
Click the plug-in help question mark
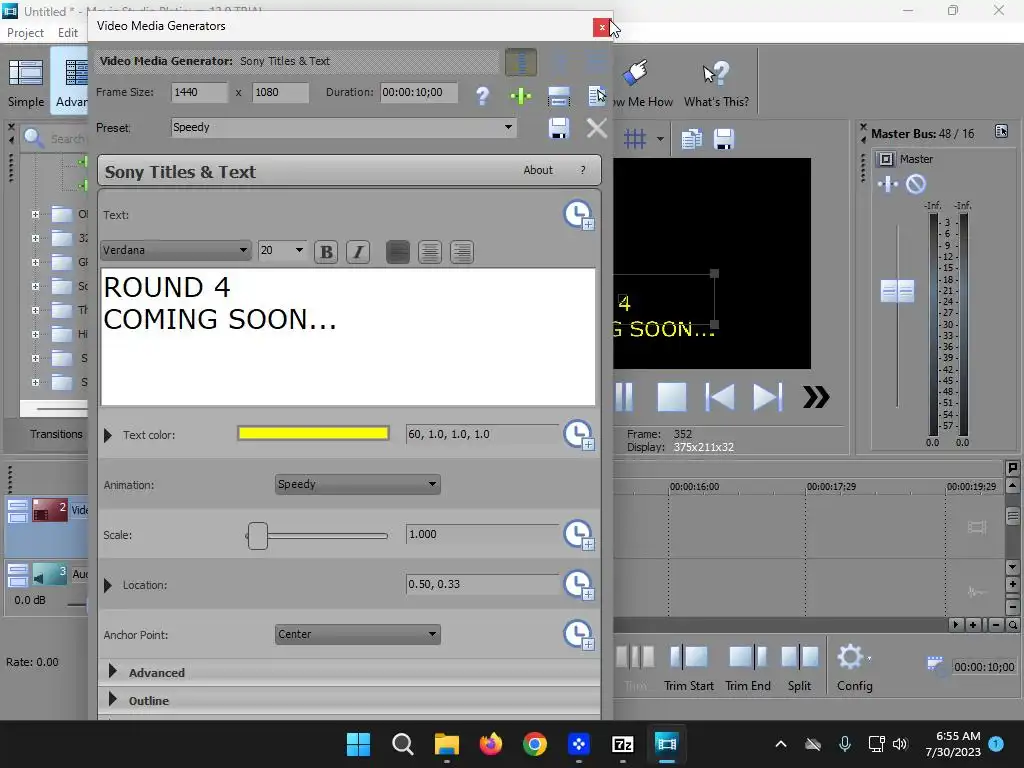tap(583, 170)
